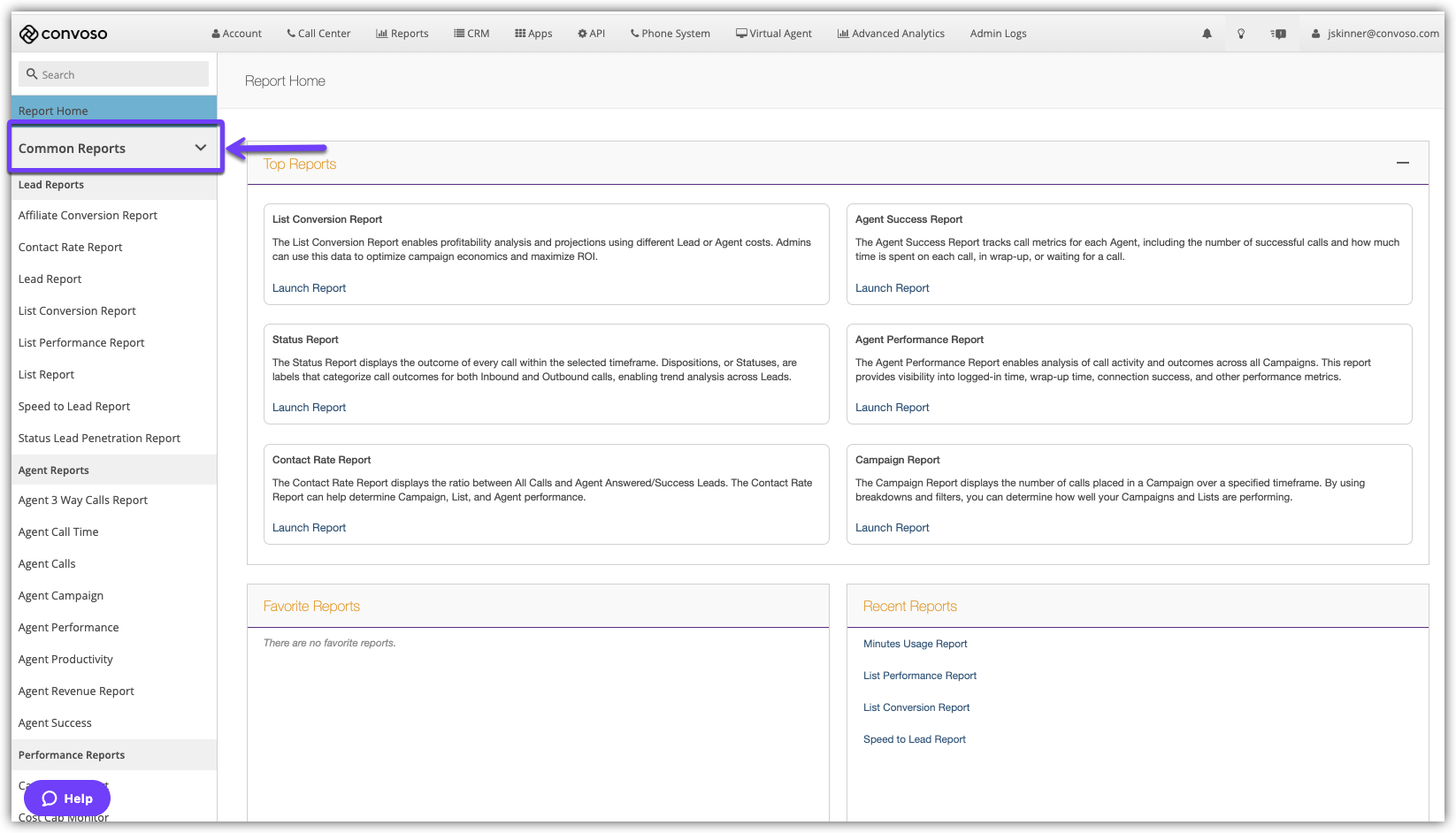Viewport: 1456px width, 833px height.
Task: Collapse the Top Reports panel
Action: 1402,163
